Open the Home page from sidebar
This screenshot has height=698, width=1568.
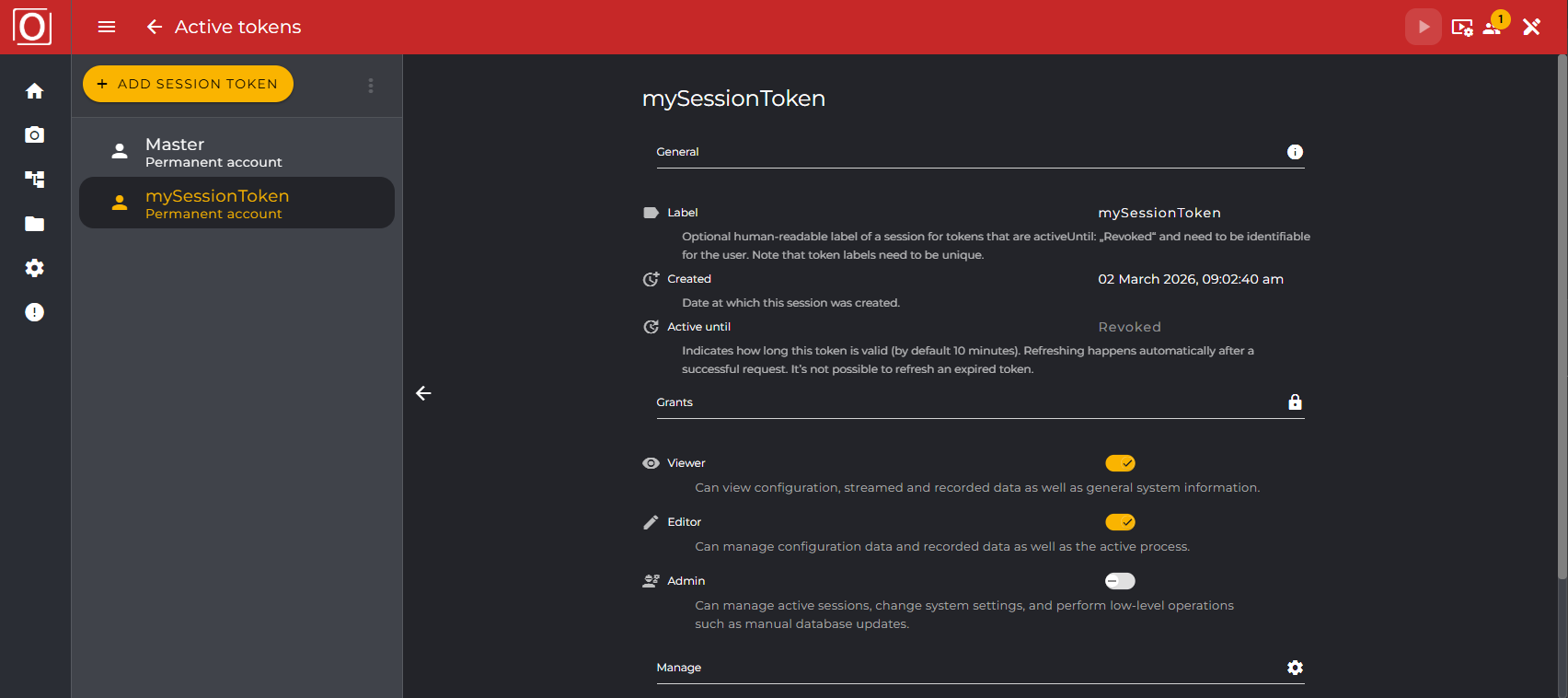[x=35, y=91]
